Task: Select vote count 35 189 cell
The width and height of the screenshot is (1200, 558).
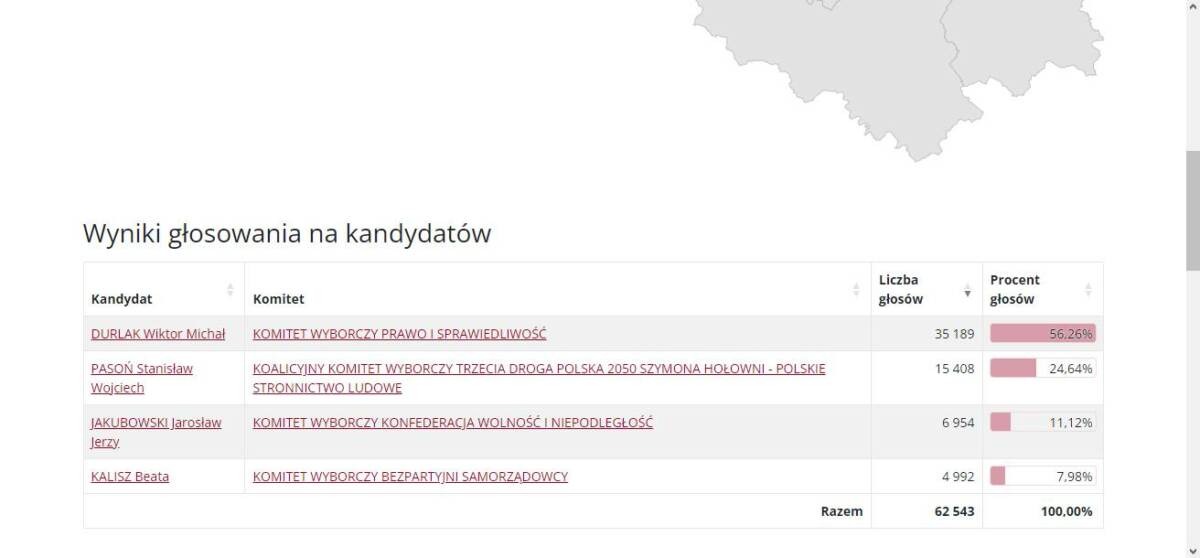Action: coord(927,334)
